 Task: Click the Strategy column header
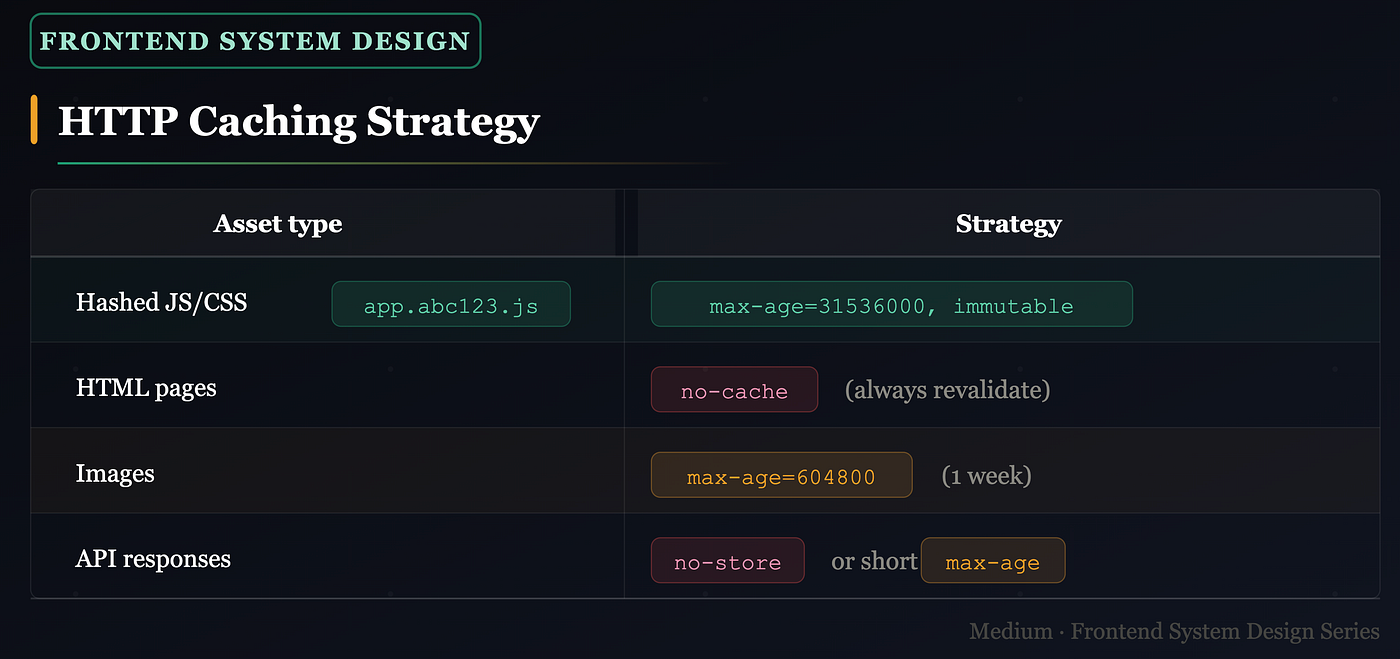pyautogui.click(x=1008, y=224)
